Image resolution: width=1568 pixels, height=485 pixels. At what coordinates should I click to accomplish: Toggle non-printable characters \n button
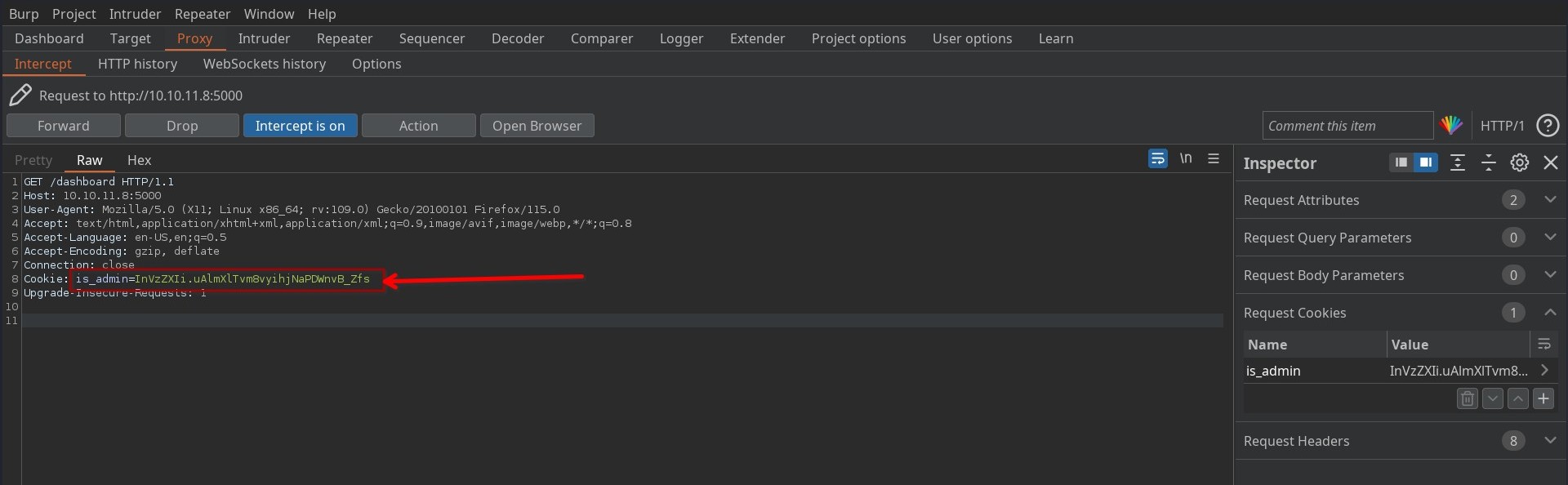click(1186, 158)
